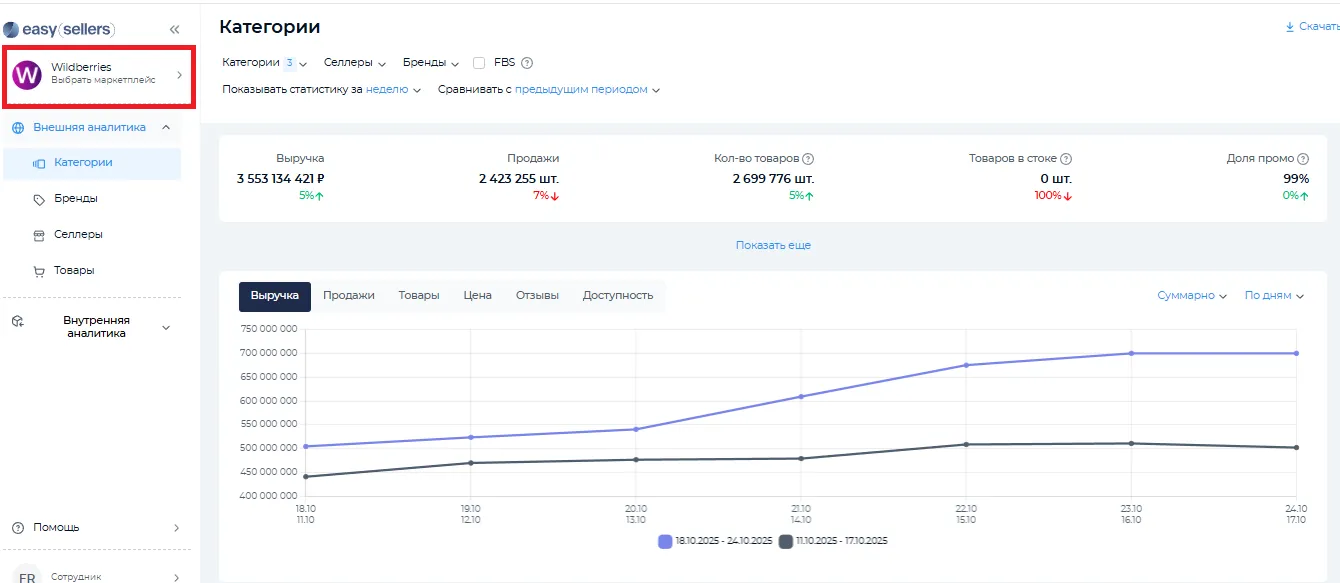Screen dimensions: 1340x583
Task: Switch to the Доступность chart tab
Action: (617, 296)
